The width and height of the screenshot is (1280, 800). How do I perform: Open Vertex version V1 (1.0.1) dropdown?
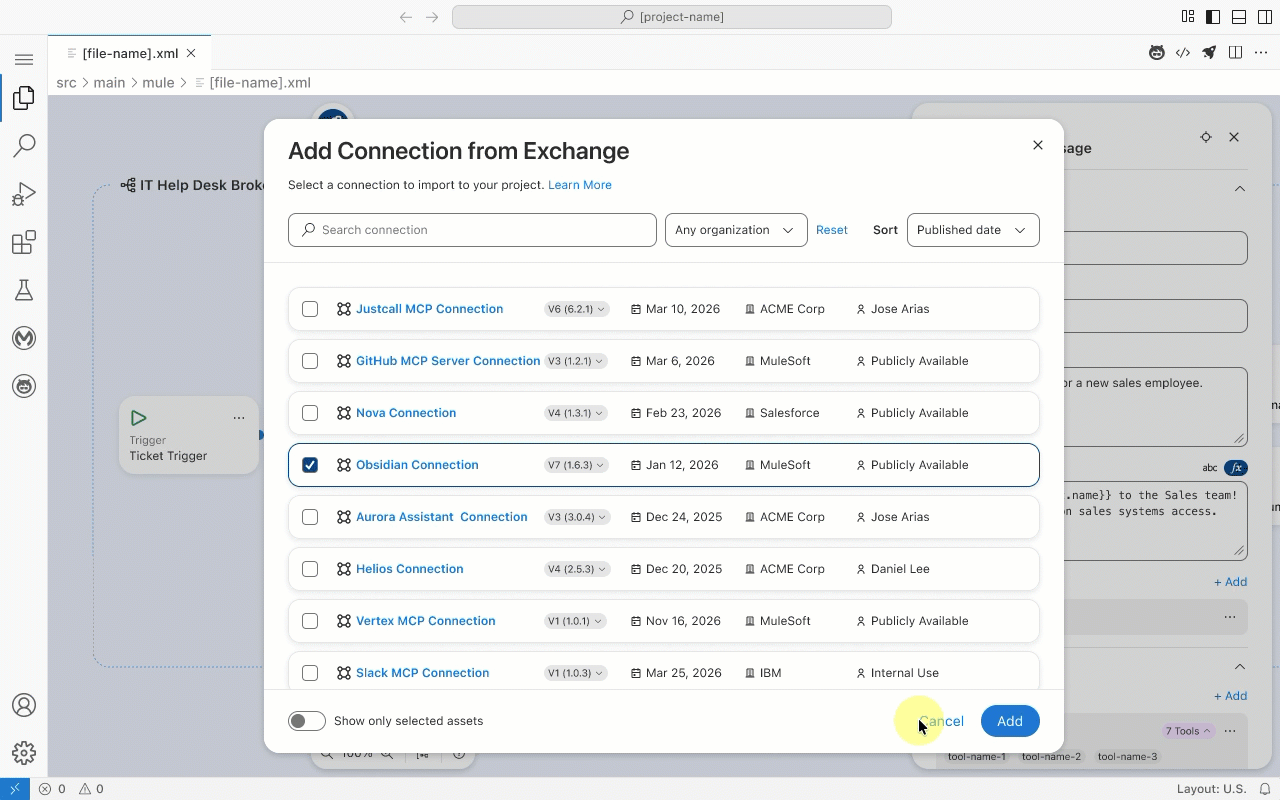click(577, 621)
